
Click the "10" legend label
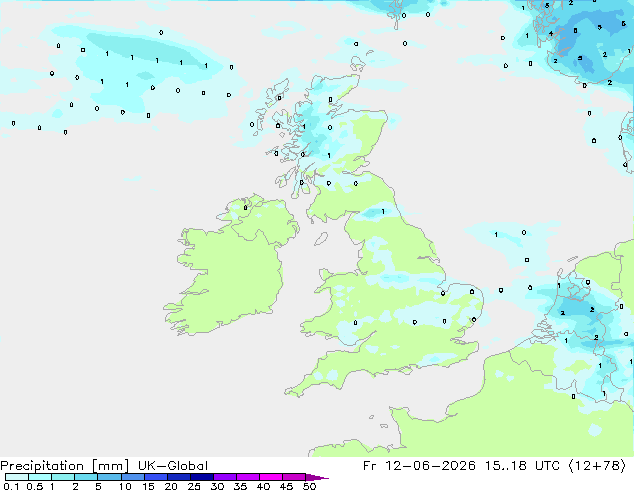click(x=125, y=486)
